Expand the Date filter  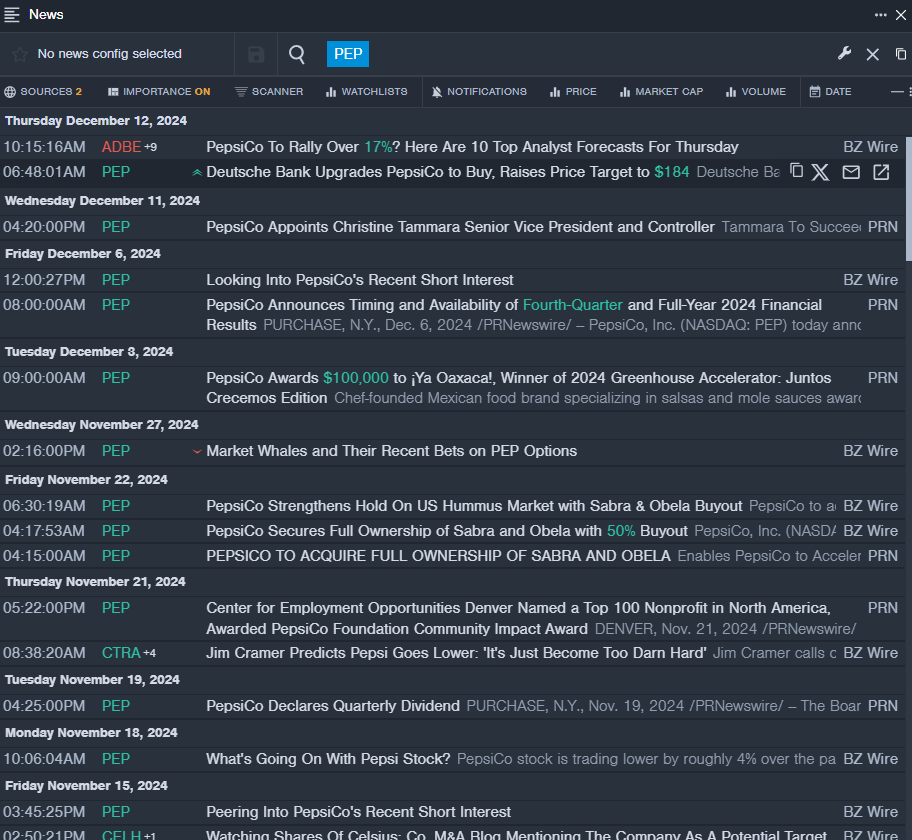[x=830, y=92]
